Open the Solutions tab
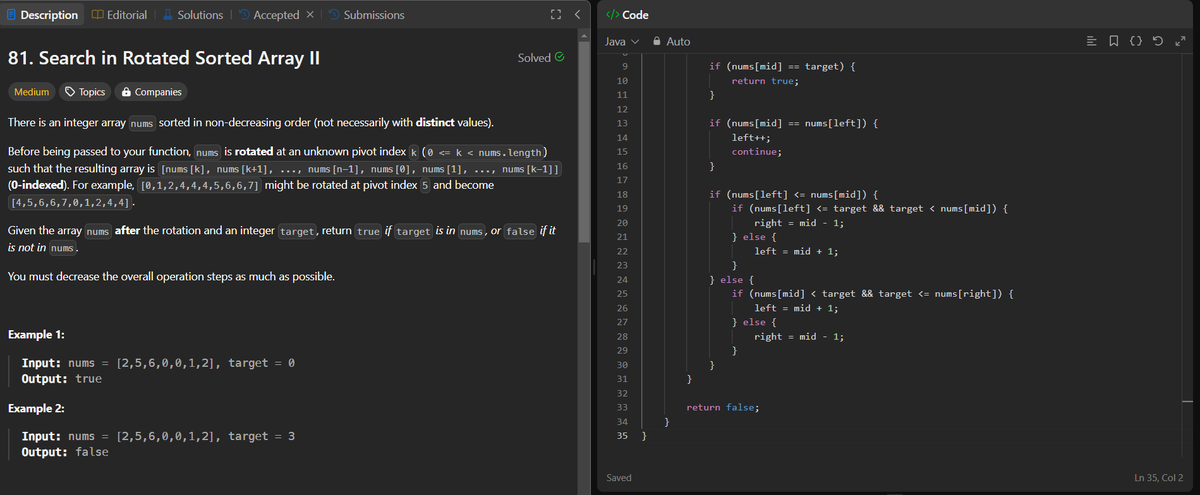Screen dimensions: 1200x495 click(x=191, y=14)
